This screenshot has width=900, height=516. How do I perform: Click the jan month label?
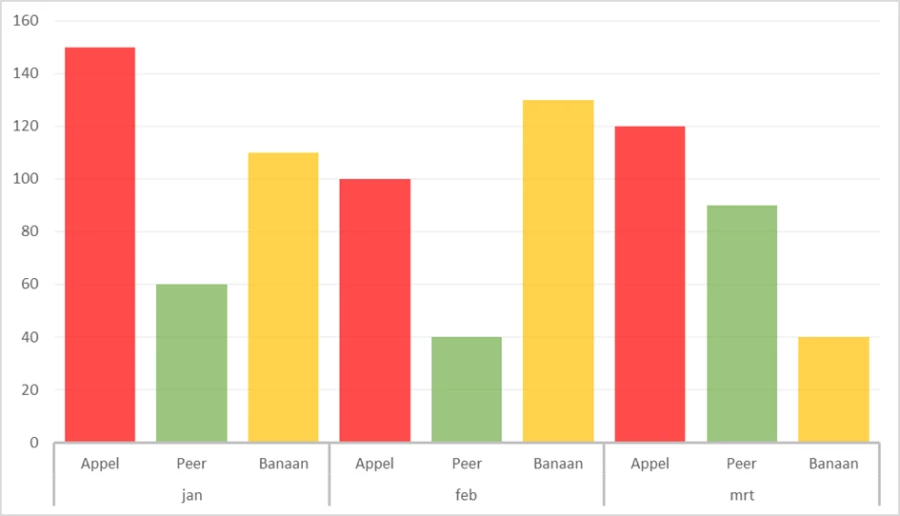[x=191, y=494]
